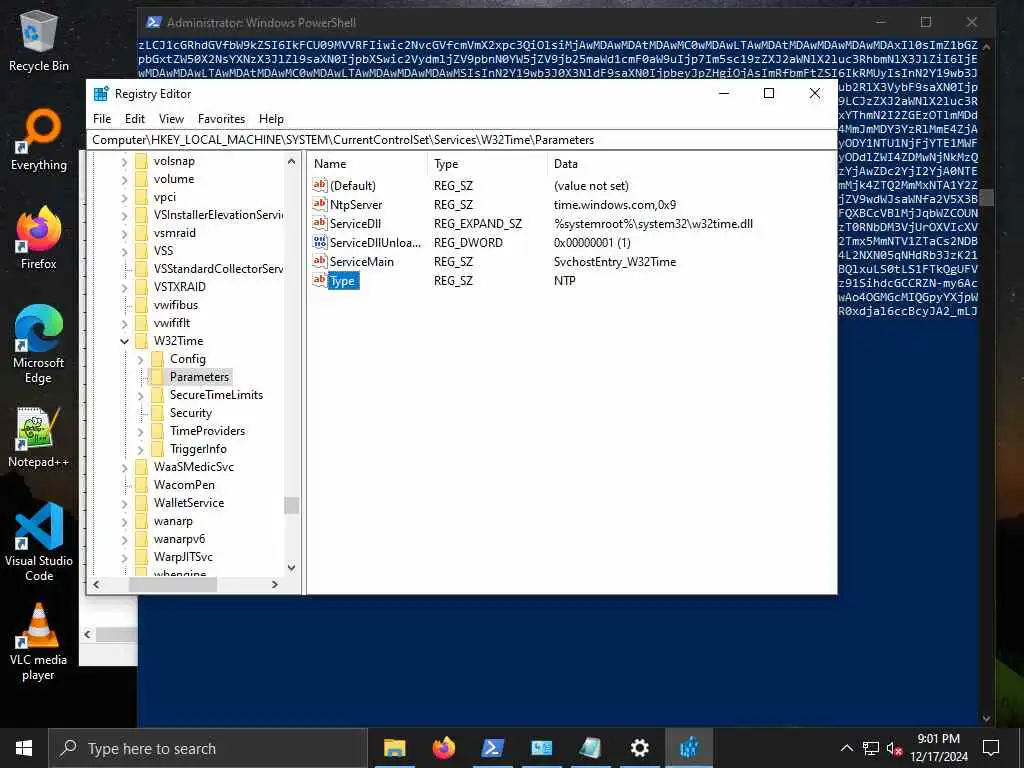The image size is (1024, 768).
Task: Collapse the W32Time key
Action: pos(124,341)
